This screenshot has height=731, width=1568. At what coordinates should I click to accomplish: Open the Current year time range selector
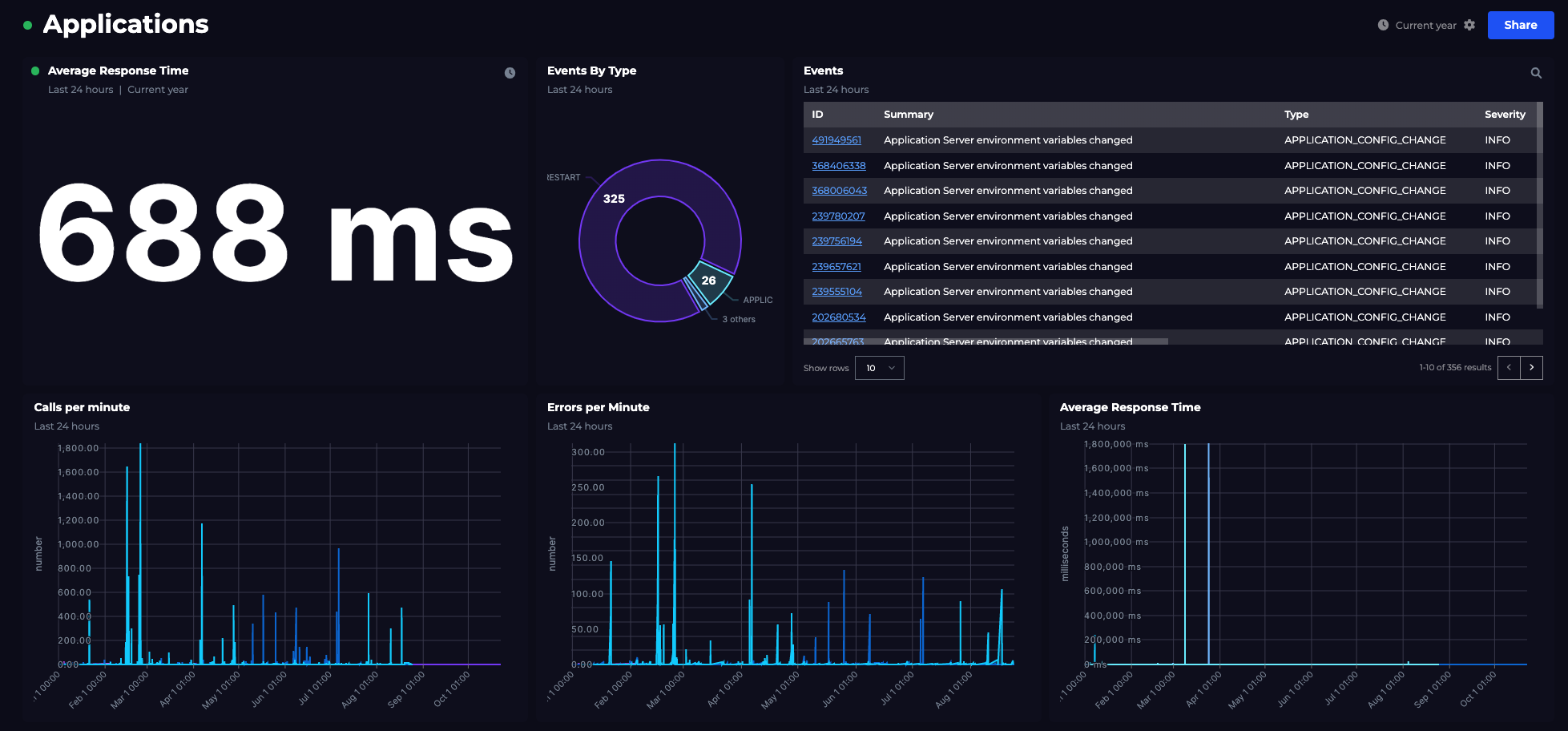tap(1425, 25)
